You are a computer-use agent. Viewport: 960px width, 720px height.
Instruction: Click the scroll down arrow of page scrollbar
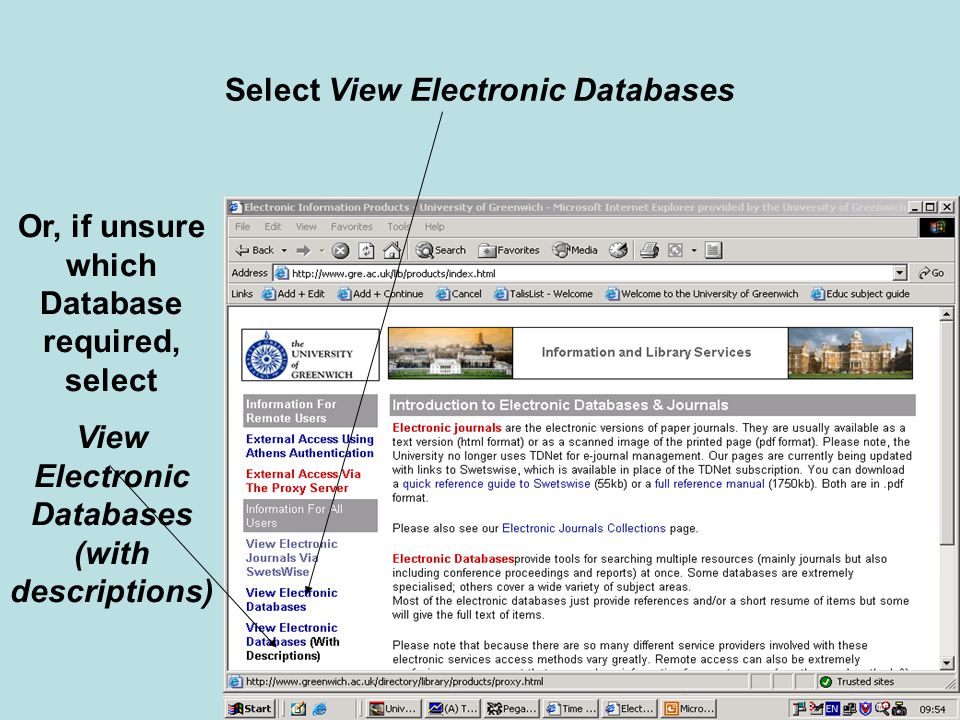point(947,663)
